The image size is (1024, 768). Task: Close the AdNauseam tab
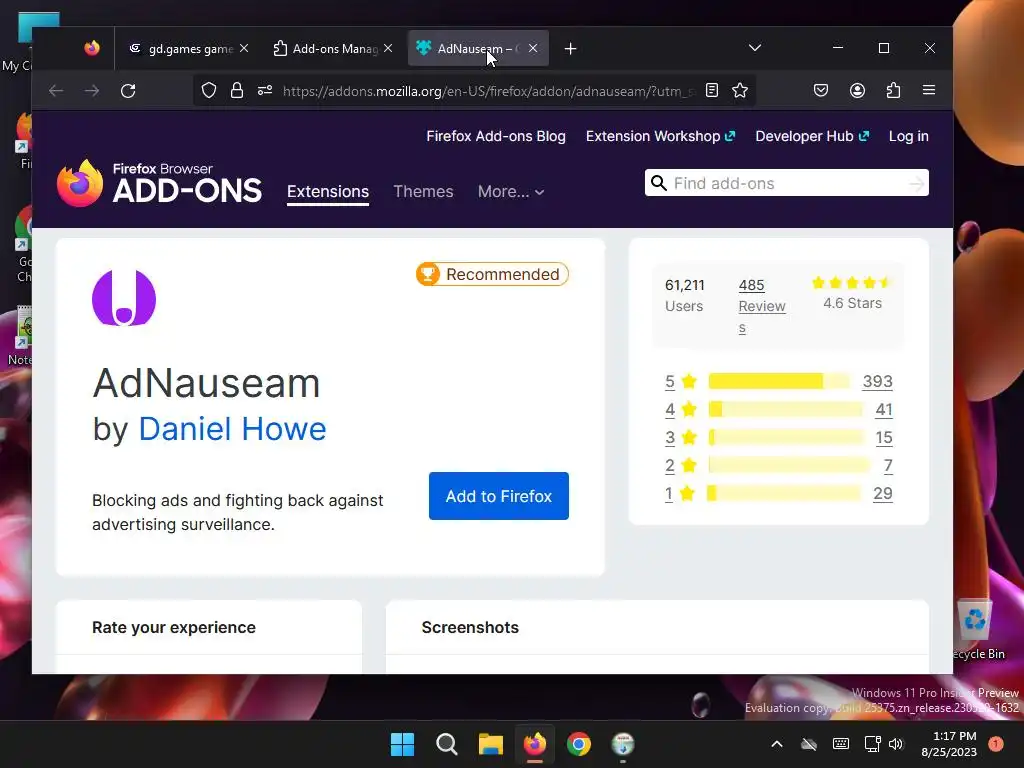(x=533, y=48)
